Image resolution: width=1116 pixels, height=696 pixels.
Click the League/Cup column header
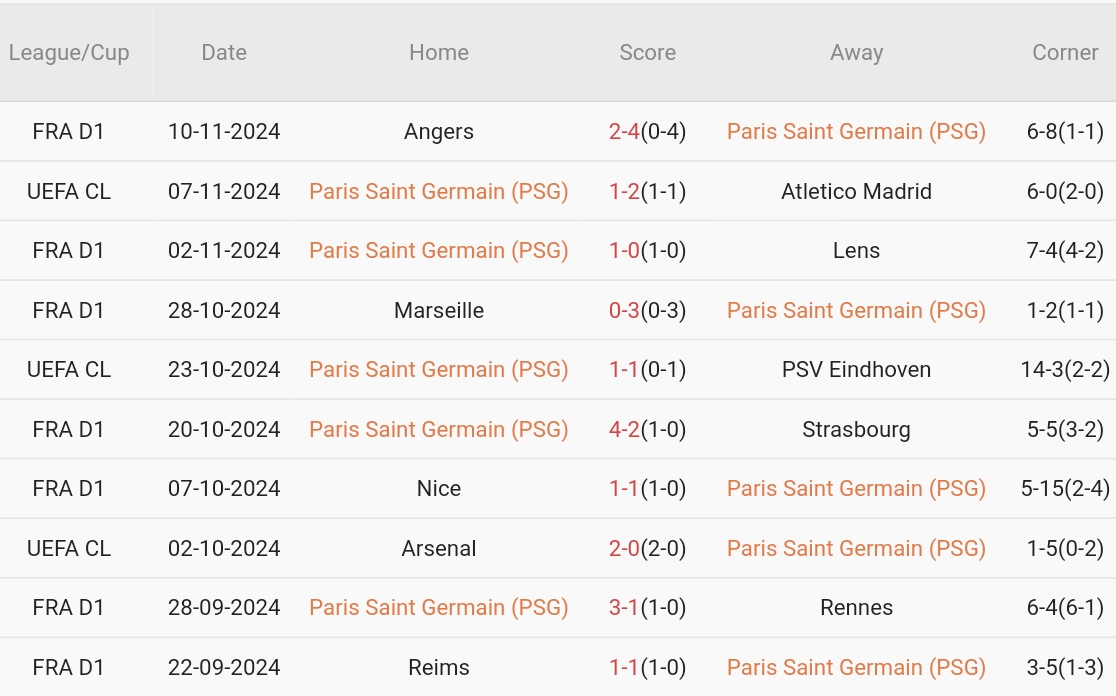pyautogui.click(x=69, y=53)
